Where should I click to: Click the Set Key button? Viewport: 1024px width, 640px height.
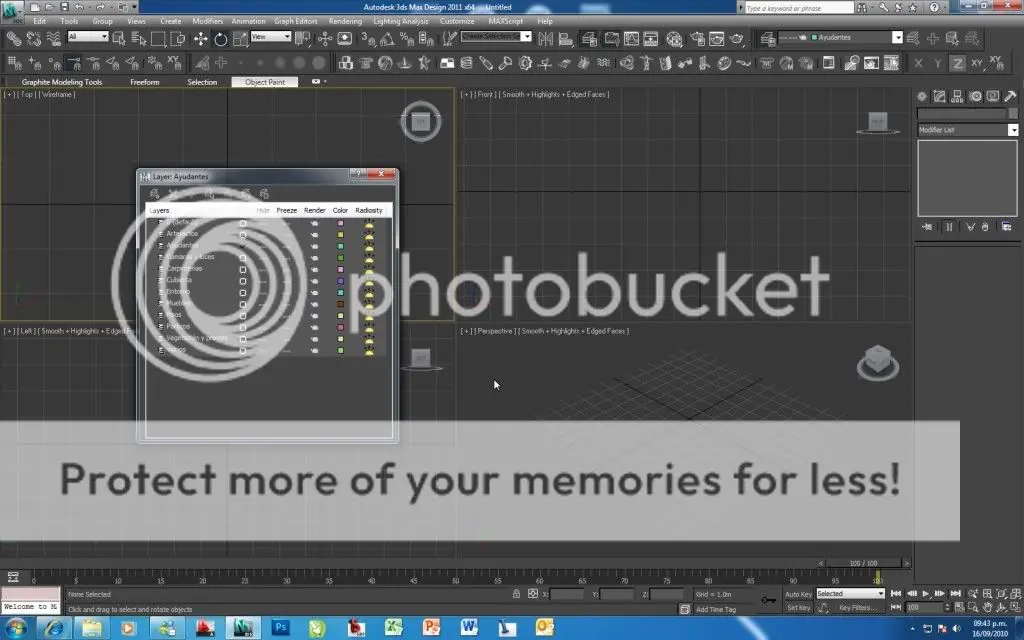[798, 607]
